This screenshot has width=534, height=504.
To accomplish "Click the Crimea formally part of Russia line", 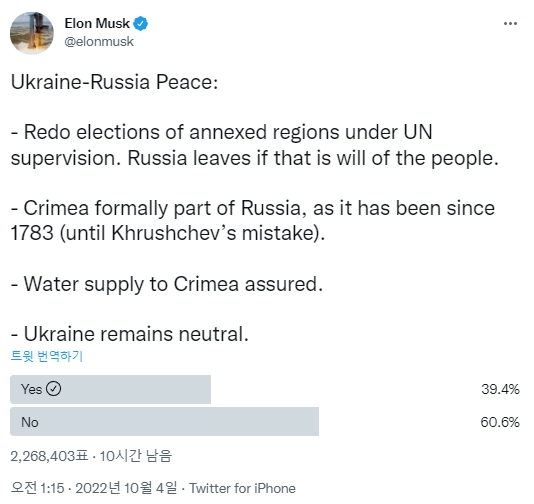I will tap(253, 220).
